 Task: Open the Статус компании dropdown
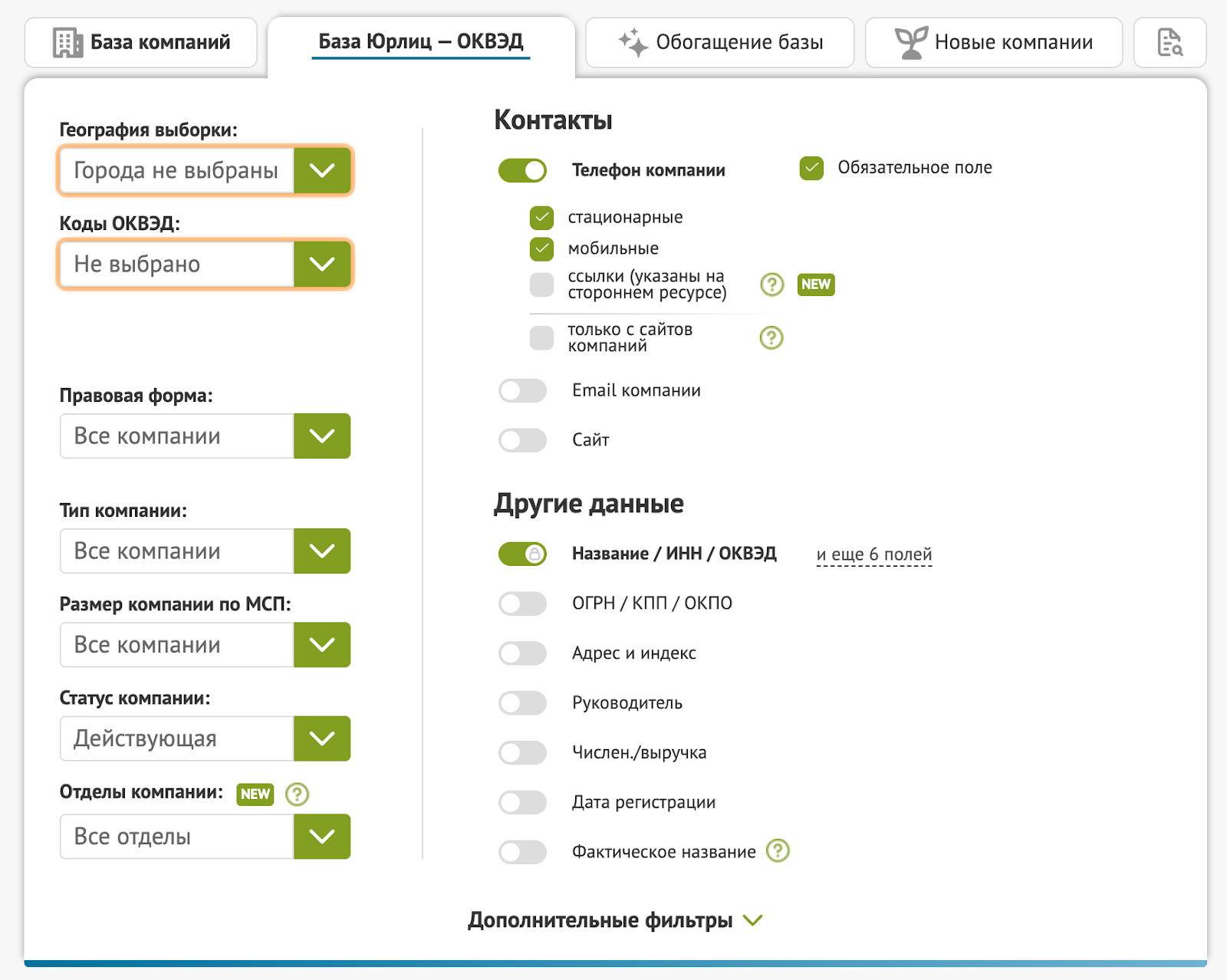click(205, 738)
